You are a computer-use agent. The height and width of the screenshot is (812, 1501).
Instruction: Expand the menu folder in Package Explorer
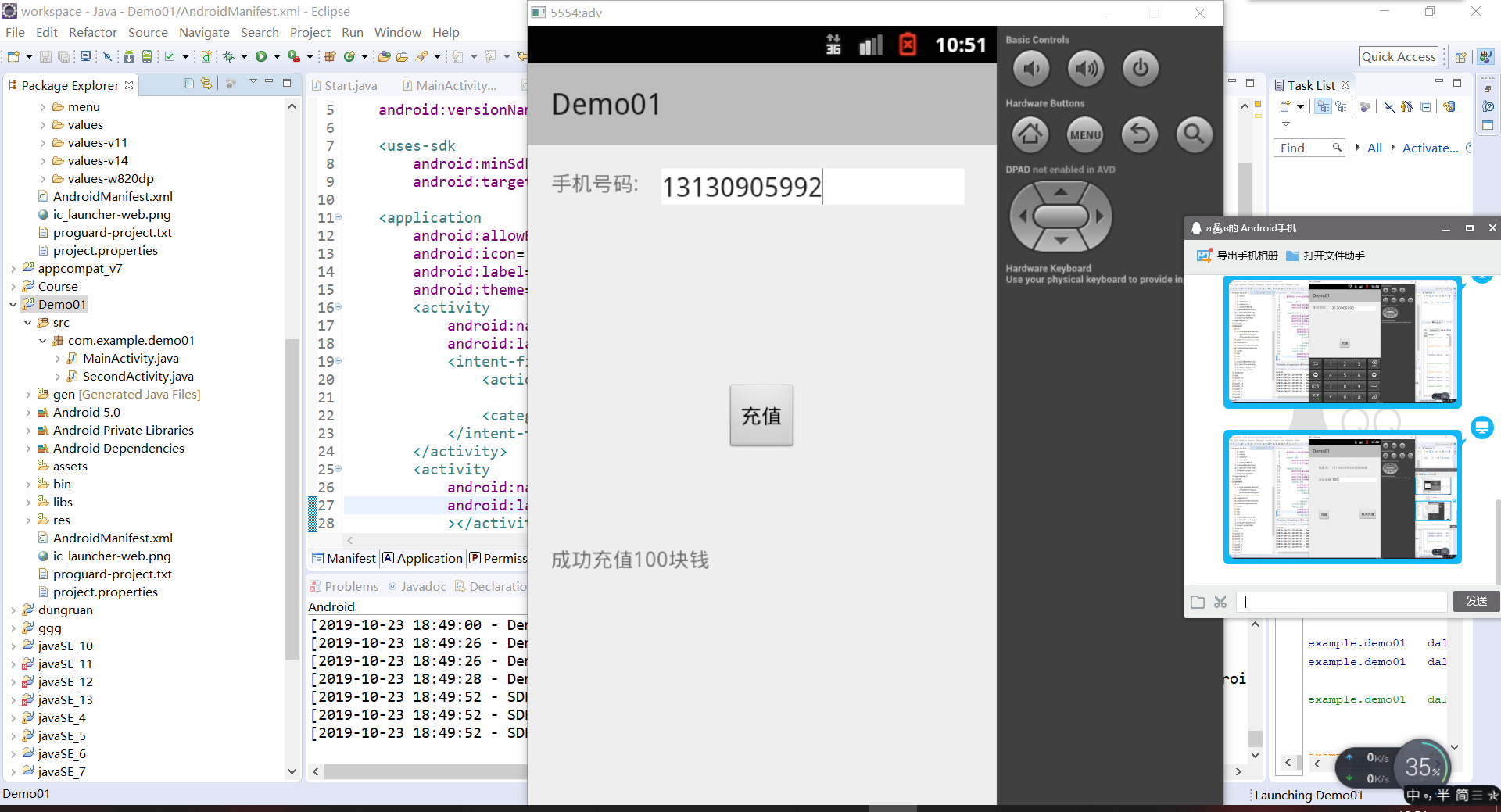click(x=44, y=107)
